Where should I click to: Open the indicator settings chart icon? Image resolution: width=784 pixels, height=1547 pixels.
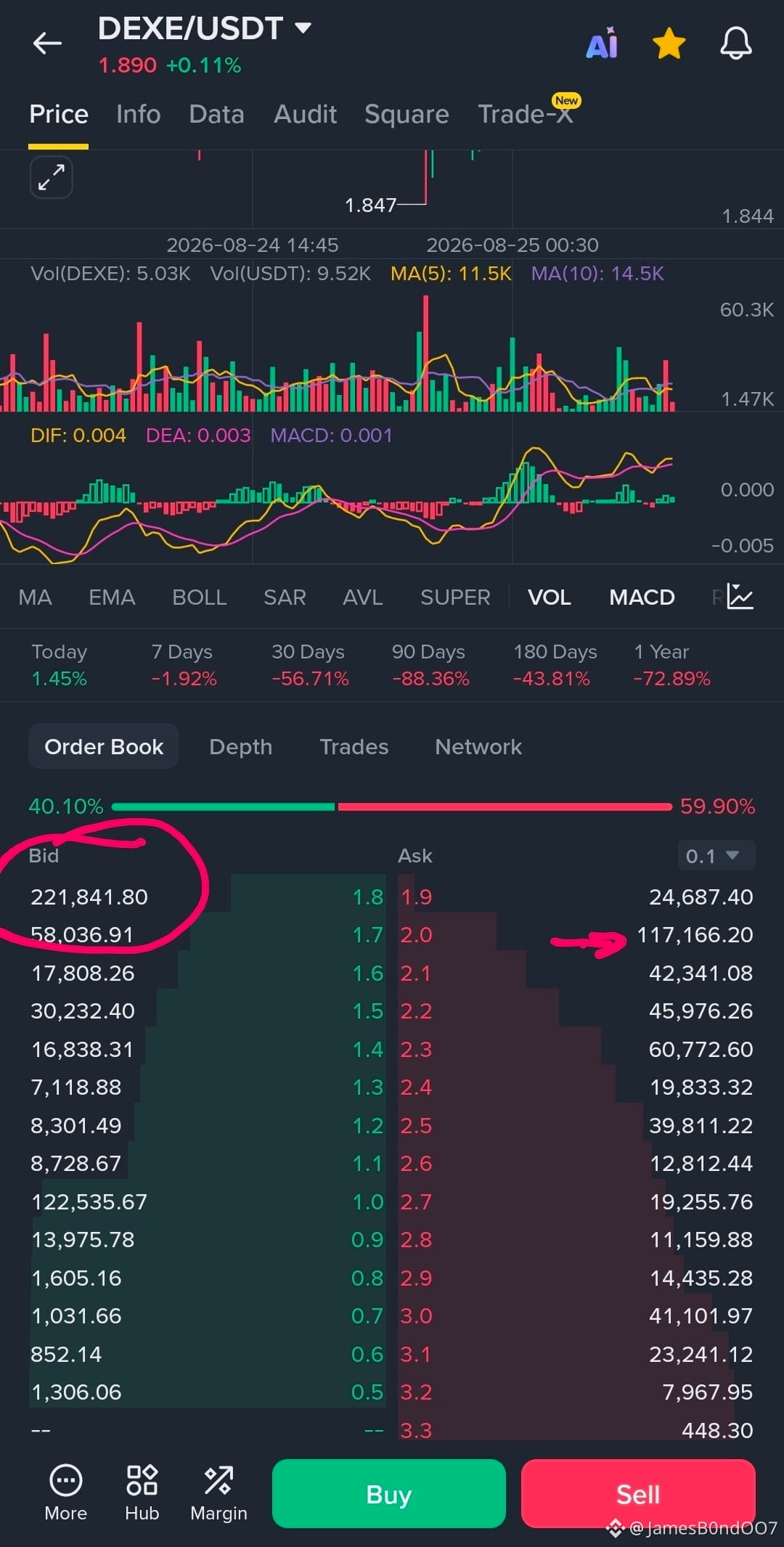[740, 597]
